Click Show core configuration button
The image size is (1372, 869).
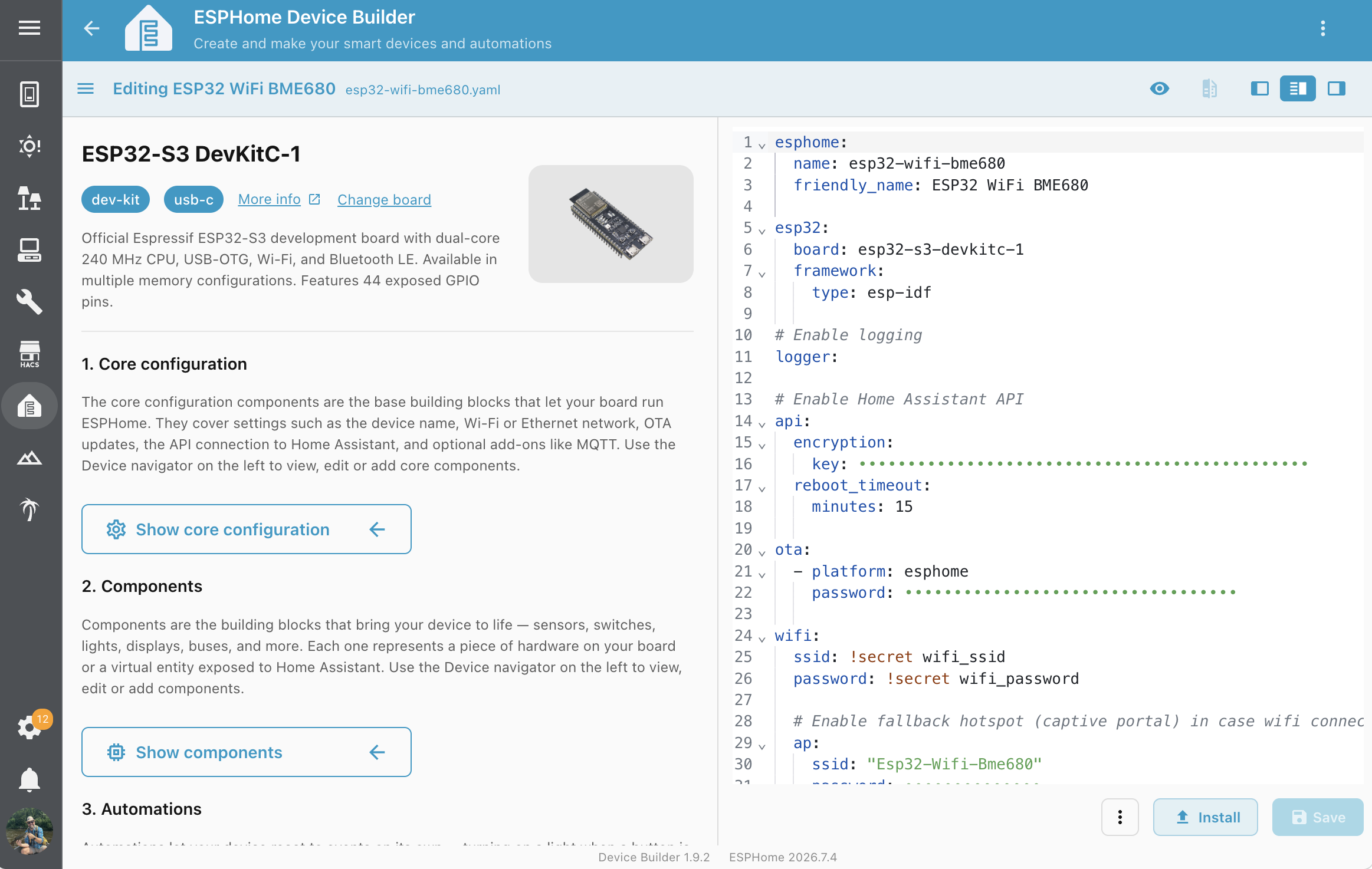click(247, 529)
